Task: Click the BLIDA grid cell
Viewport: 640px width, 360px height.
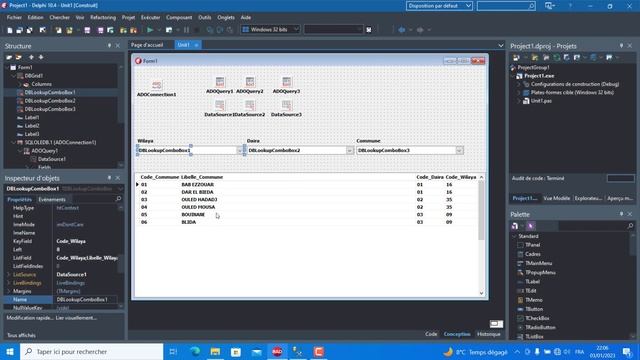Action: [x=189, y=222]
